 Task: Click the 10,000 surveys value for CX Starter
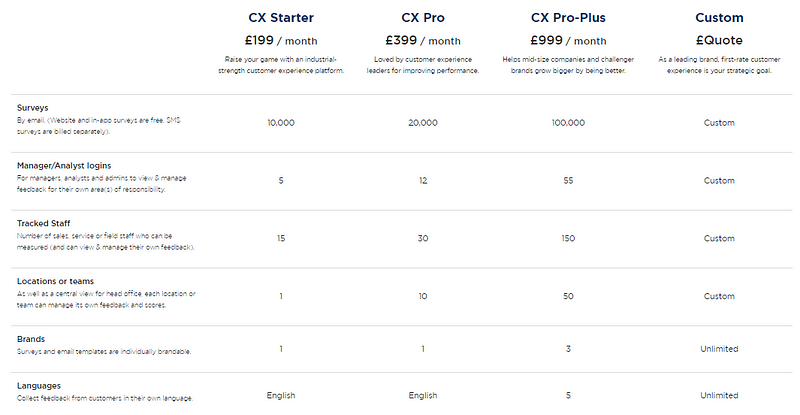(281, 123)
